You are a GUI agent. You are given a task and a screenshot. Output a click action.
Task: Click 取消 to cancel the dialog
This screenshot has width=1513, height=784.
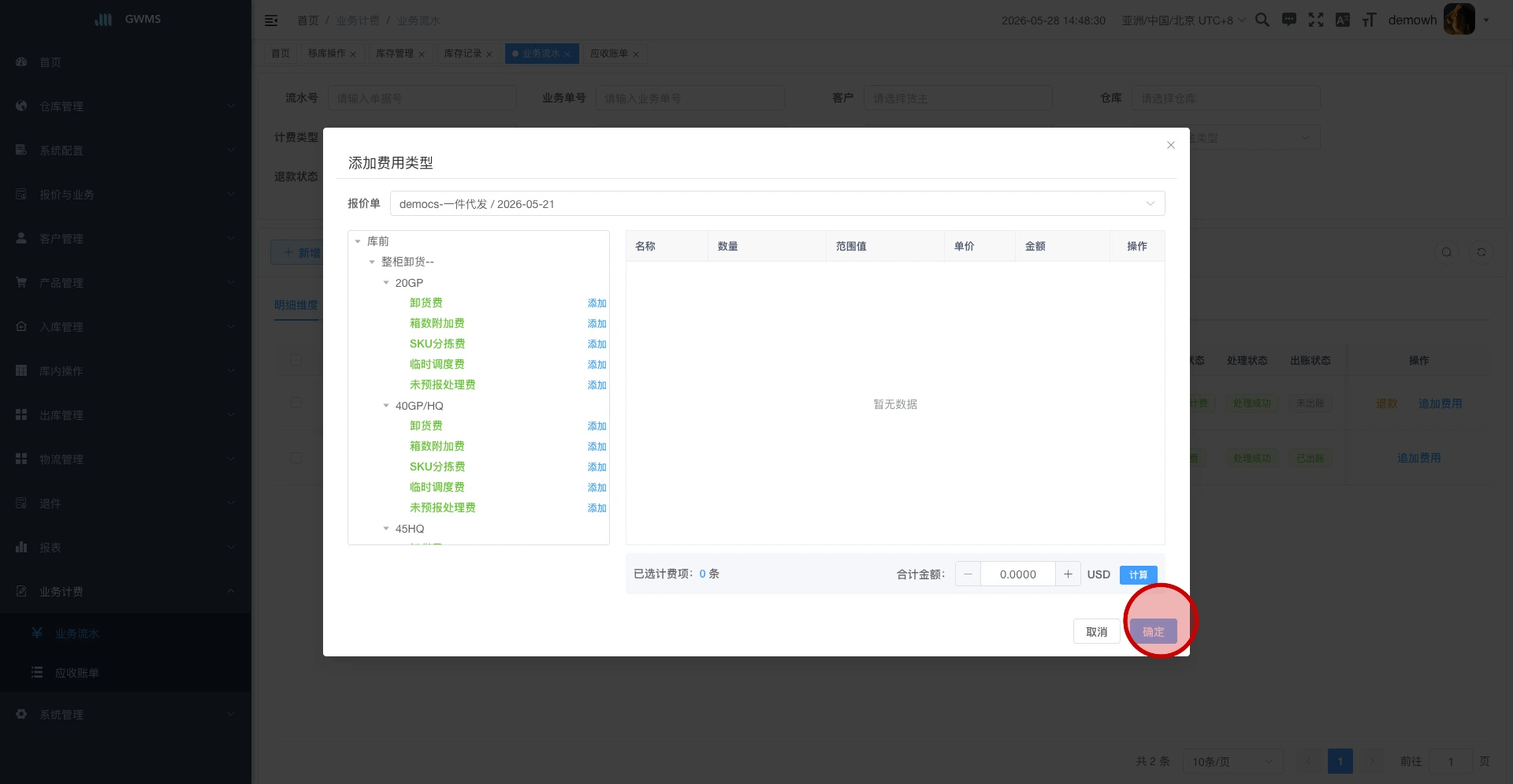pos(1096,631)
